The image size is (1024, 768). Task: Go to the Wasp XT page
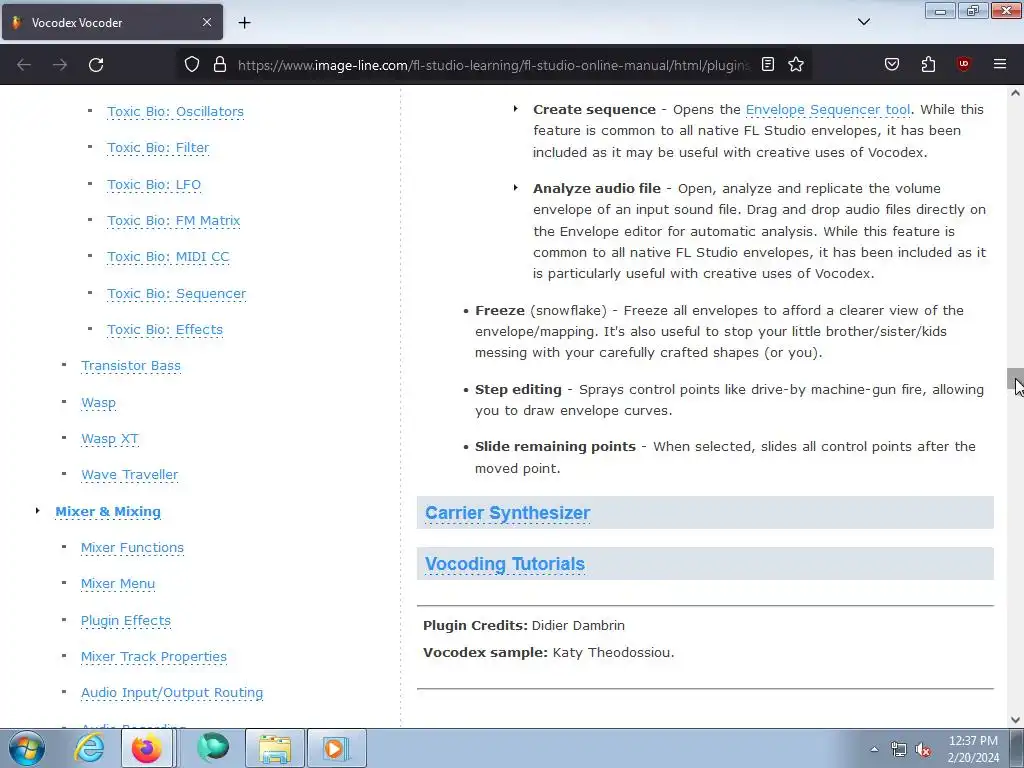[110, 439]
